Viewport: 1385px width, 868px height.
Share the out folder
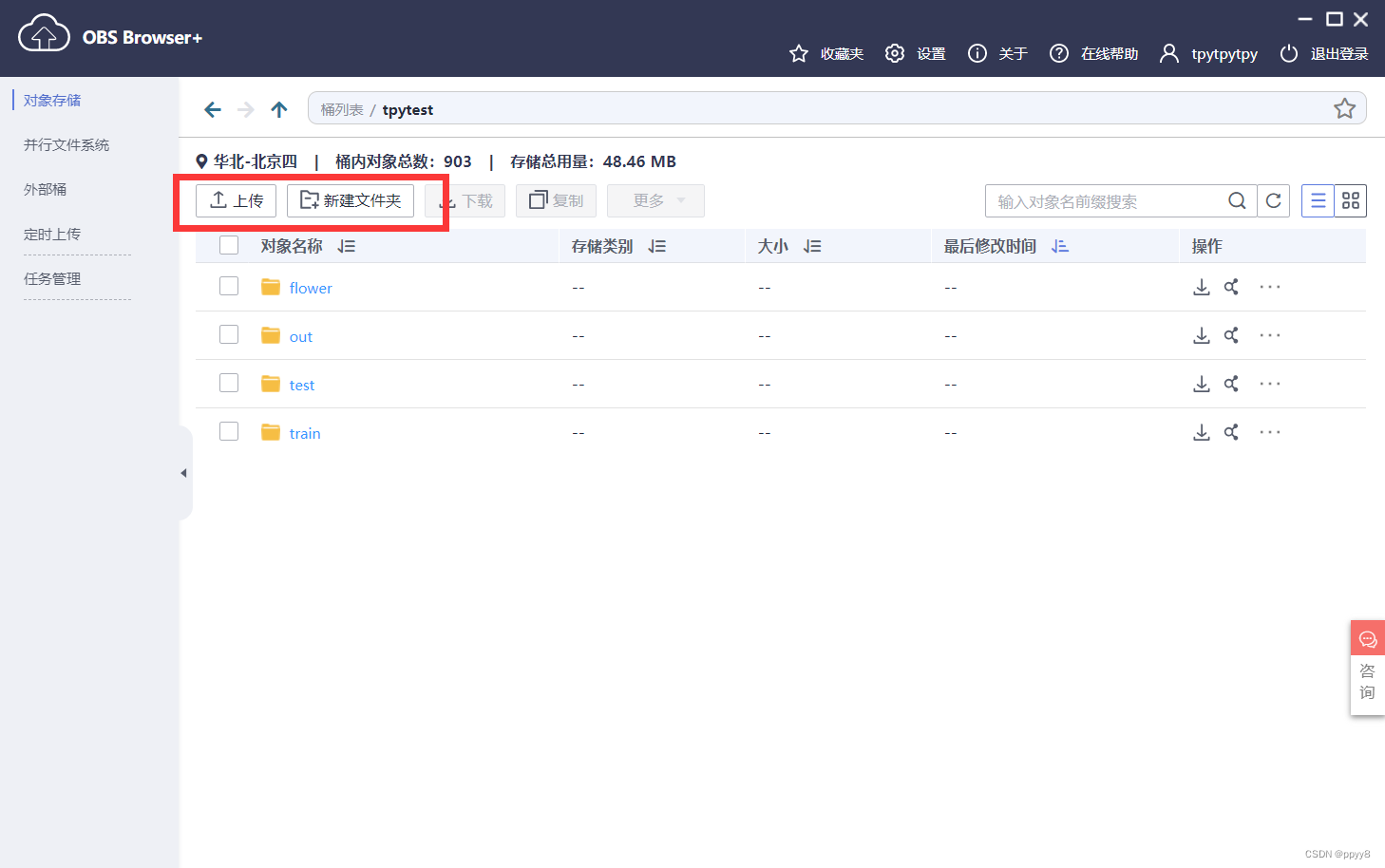[x=1231, y=335]
